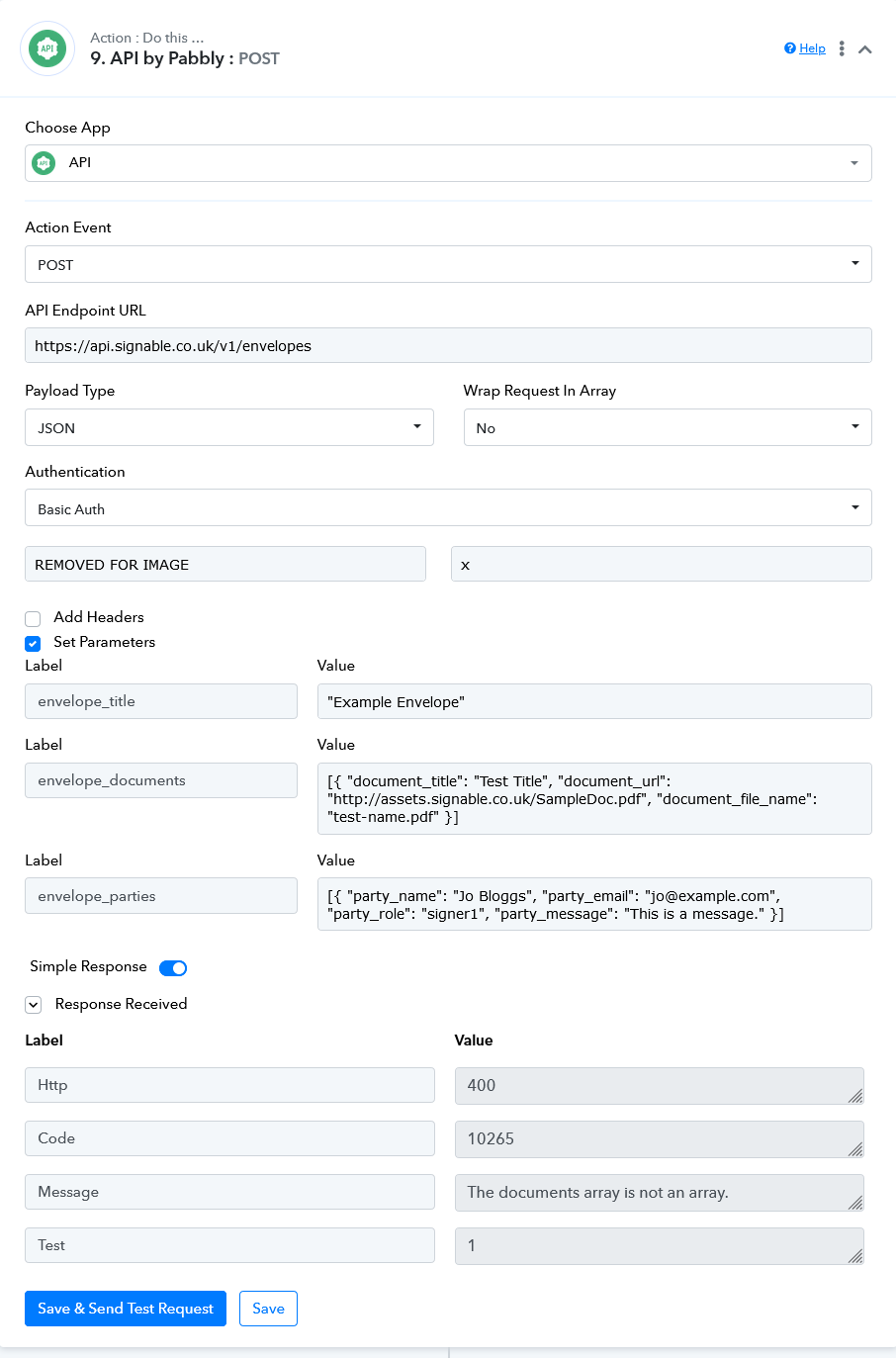
Task: Click resize handle of the 10265 value box
Action: pos(855,1148)
